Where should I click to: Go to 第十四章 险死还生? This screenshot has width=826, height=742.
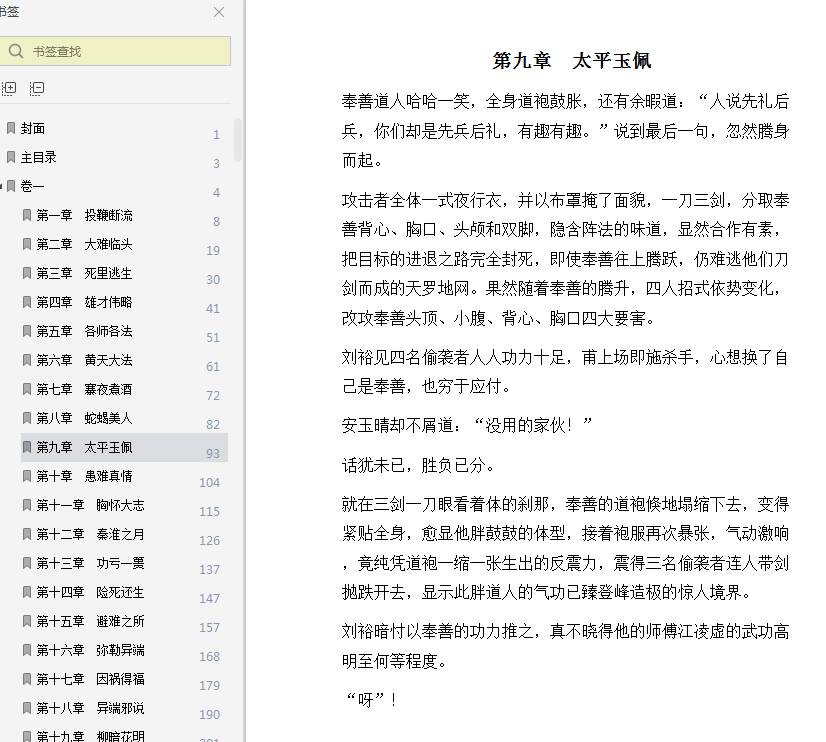coord(90,592)
